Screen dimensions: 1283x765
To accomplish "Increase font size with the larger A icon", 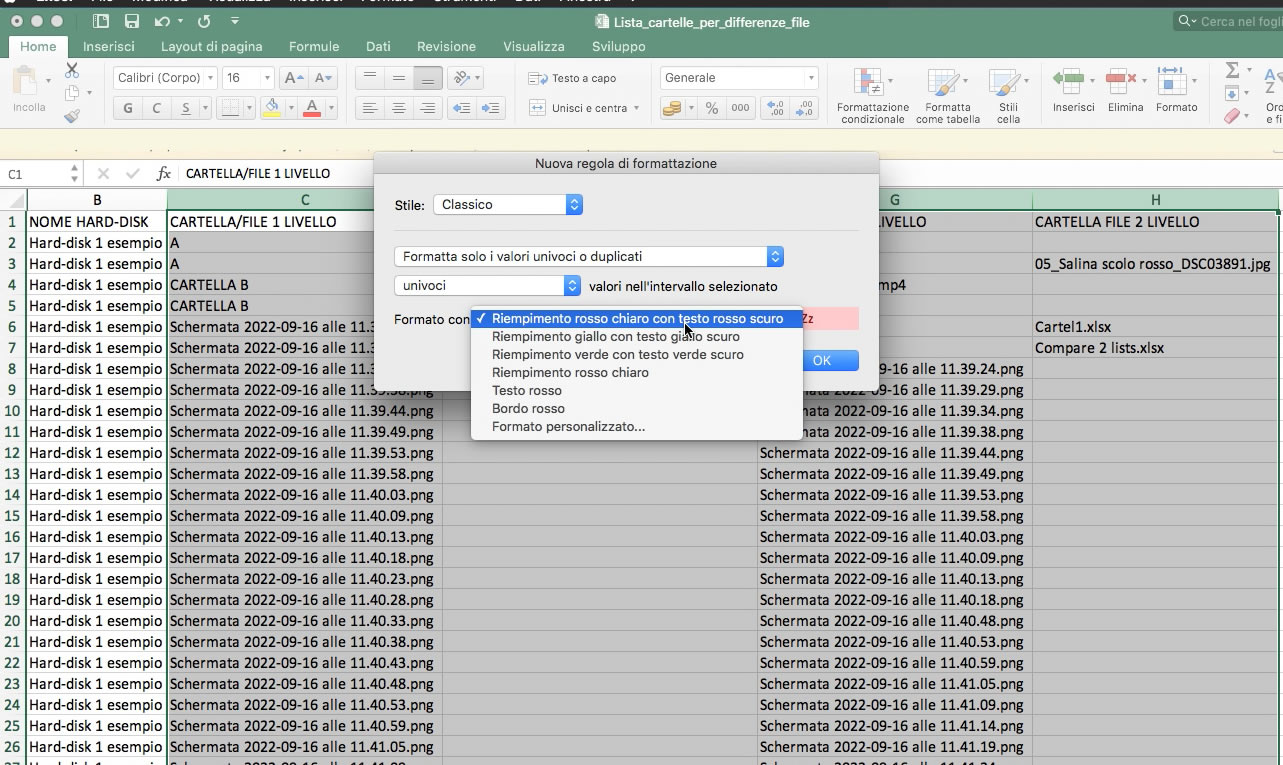I will pos(293,78).
